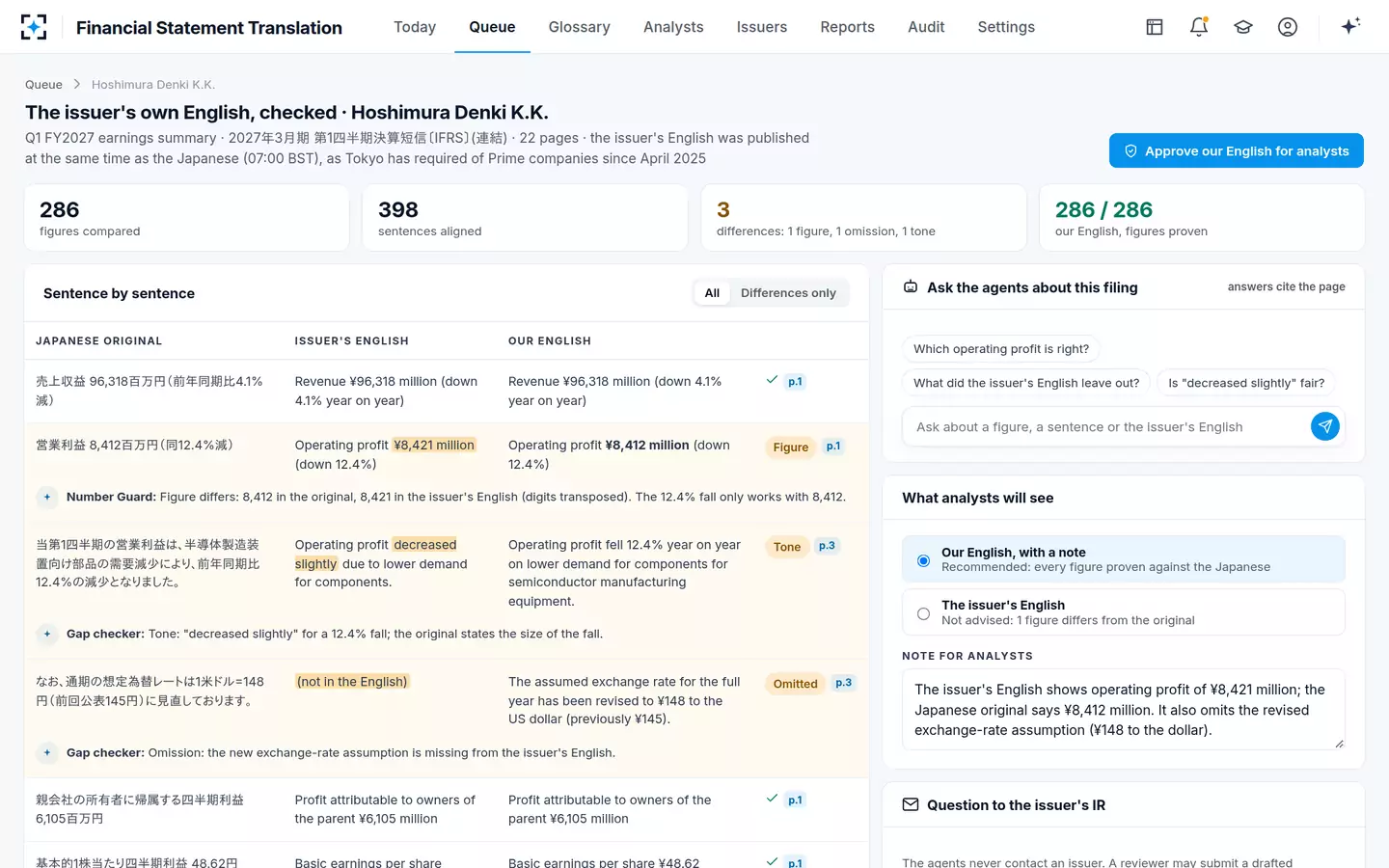Open the Issuers tab
This screenshot has height=868, width=1389.
pos(762,27)
